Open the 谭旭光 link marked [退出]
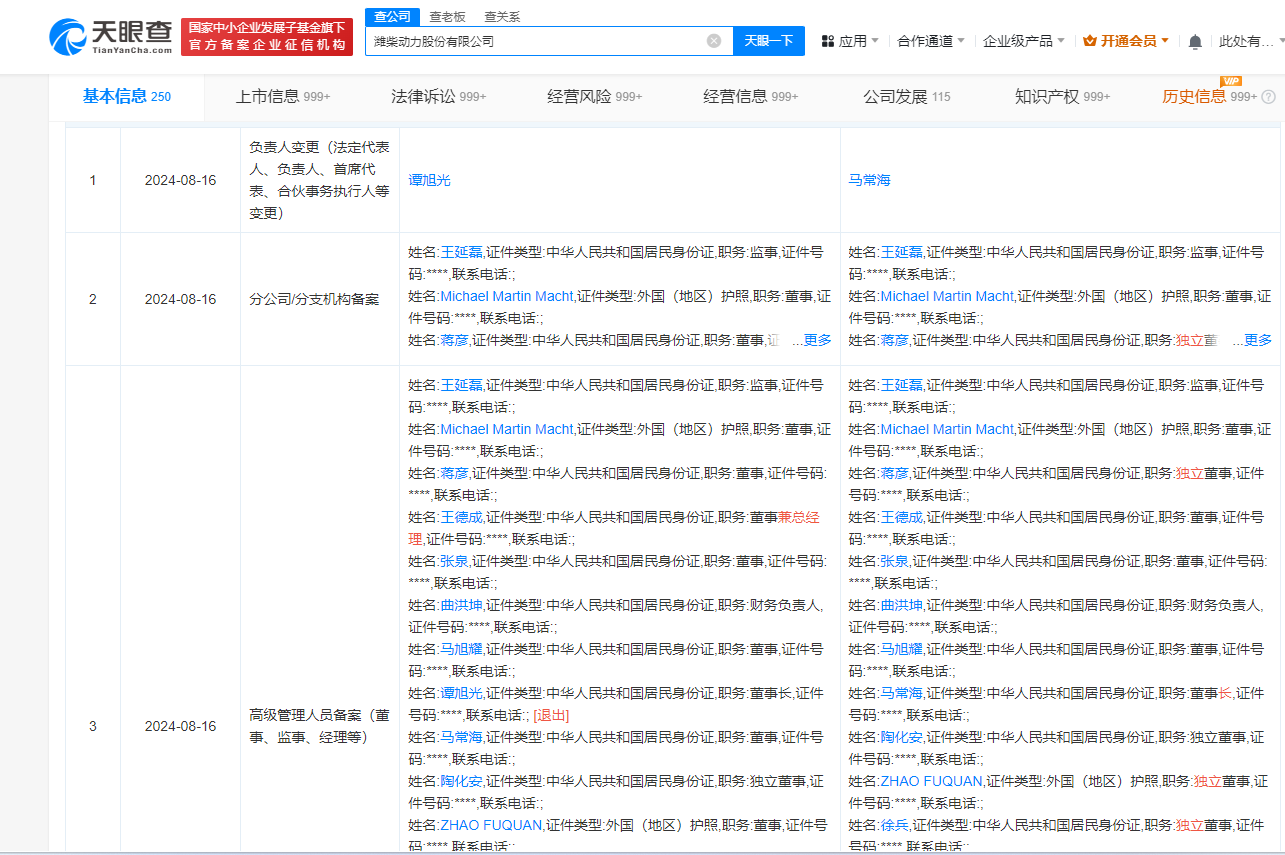Image resolution: width=1285 pixels, height=855 pixels. coord(462,693)
